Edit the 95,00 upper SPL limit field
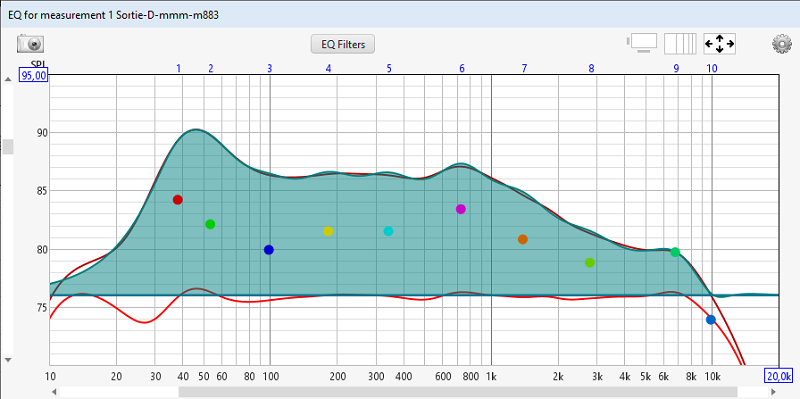The height and width of the screenshot is (399, 800). pos(34,76)
